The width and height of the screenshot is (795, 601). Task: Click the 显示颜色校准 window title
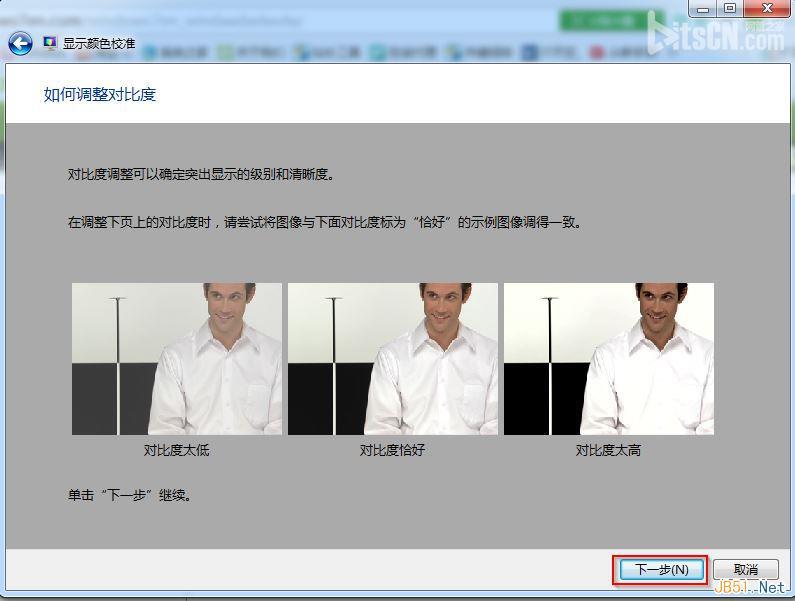pyautogui.click(x=99, y=44)
